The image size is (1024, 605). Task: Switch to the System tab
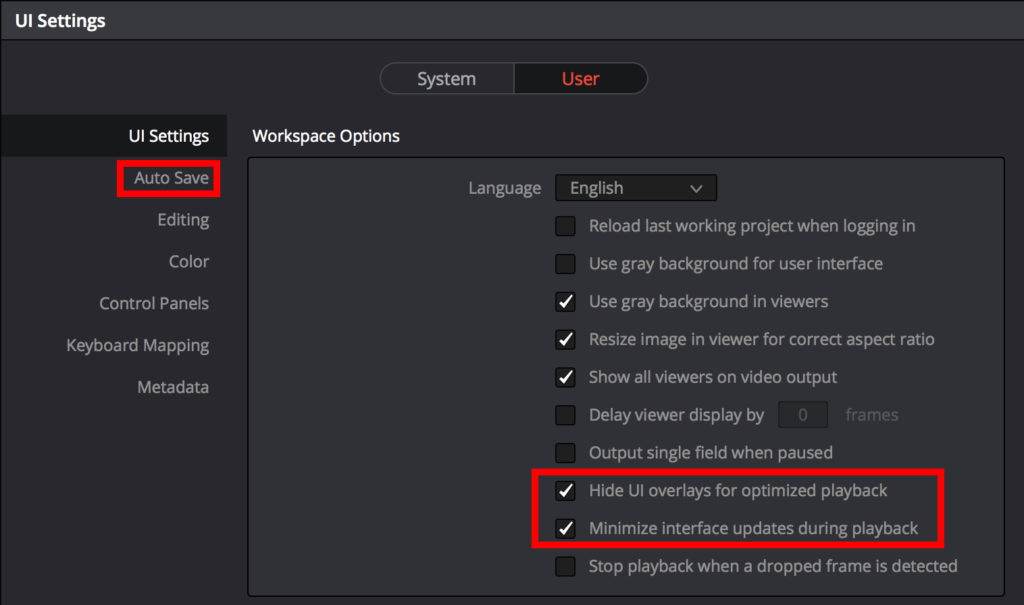pyautogui.click(x=447, y=79)
